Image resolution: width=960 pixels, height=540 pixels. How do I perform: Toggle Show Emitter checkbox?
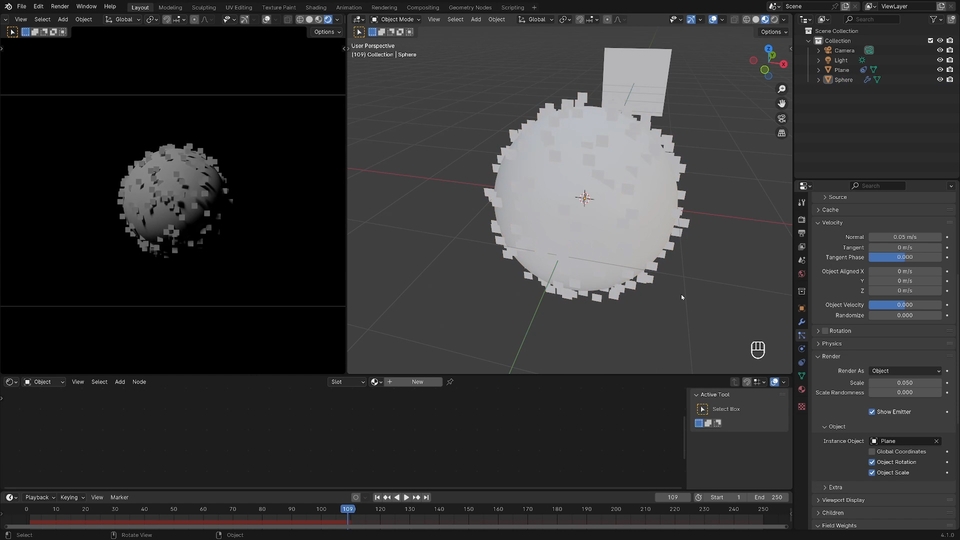pyautogui.click(x=872, y=412)
